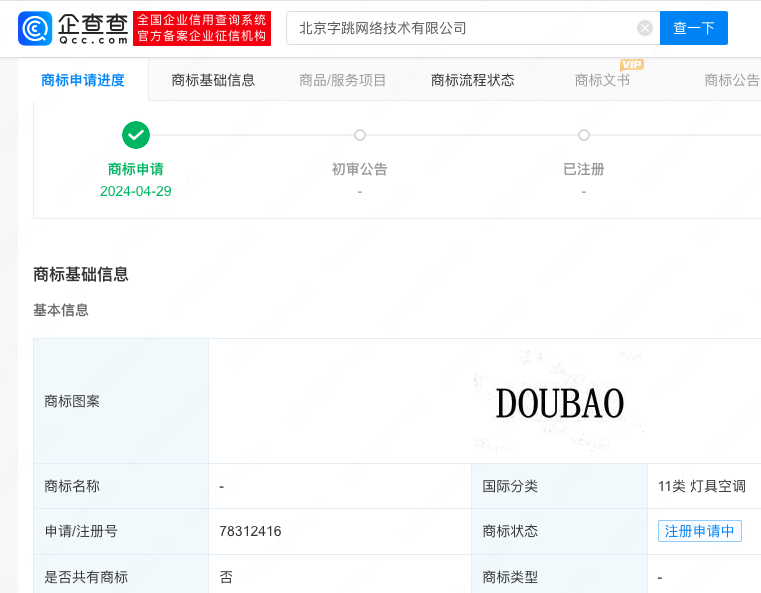Switch to the 商标申请进度 tab
The height and width of the screenshot is (593, 761).
tap(83, 81)
